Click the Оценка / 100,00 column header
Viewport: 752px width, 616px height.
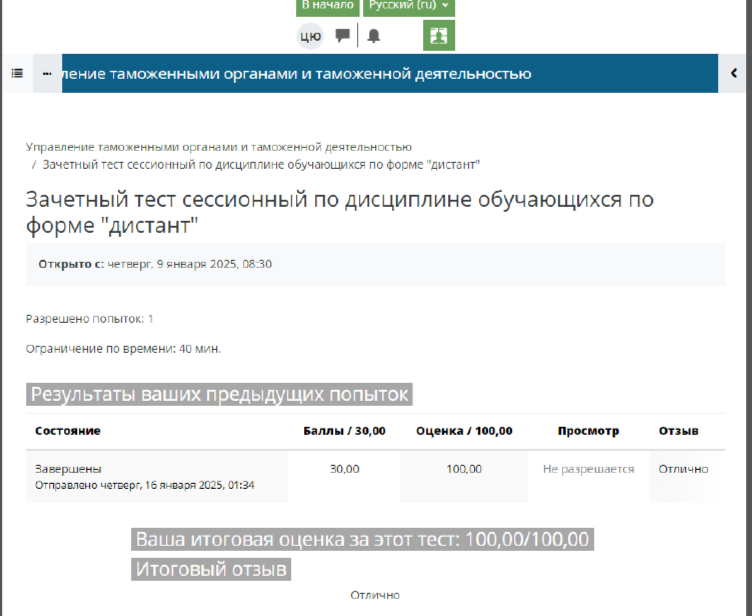point(464,431)
